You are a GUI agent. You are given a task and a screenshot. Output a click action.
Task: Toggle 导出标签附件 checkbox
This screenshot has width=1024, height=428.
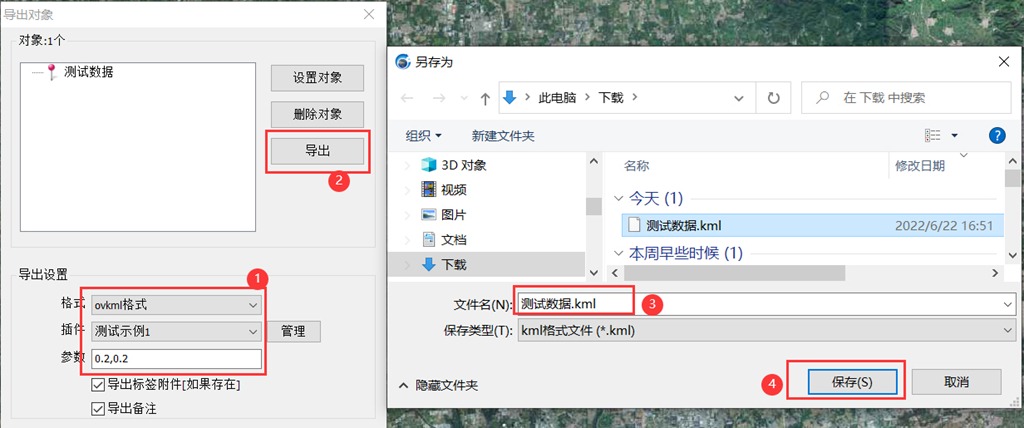[98, 385]
